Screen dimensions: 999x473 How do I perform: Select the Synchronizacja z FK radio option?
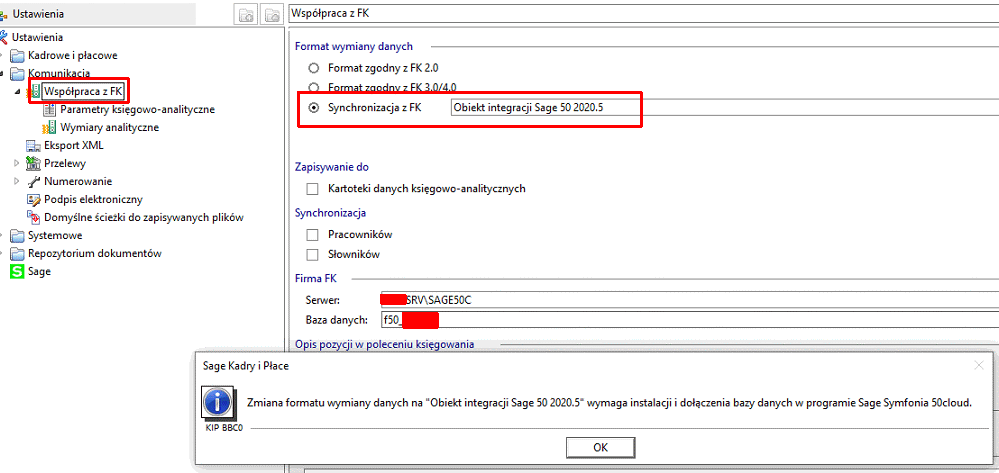point(314,107)
